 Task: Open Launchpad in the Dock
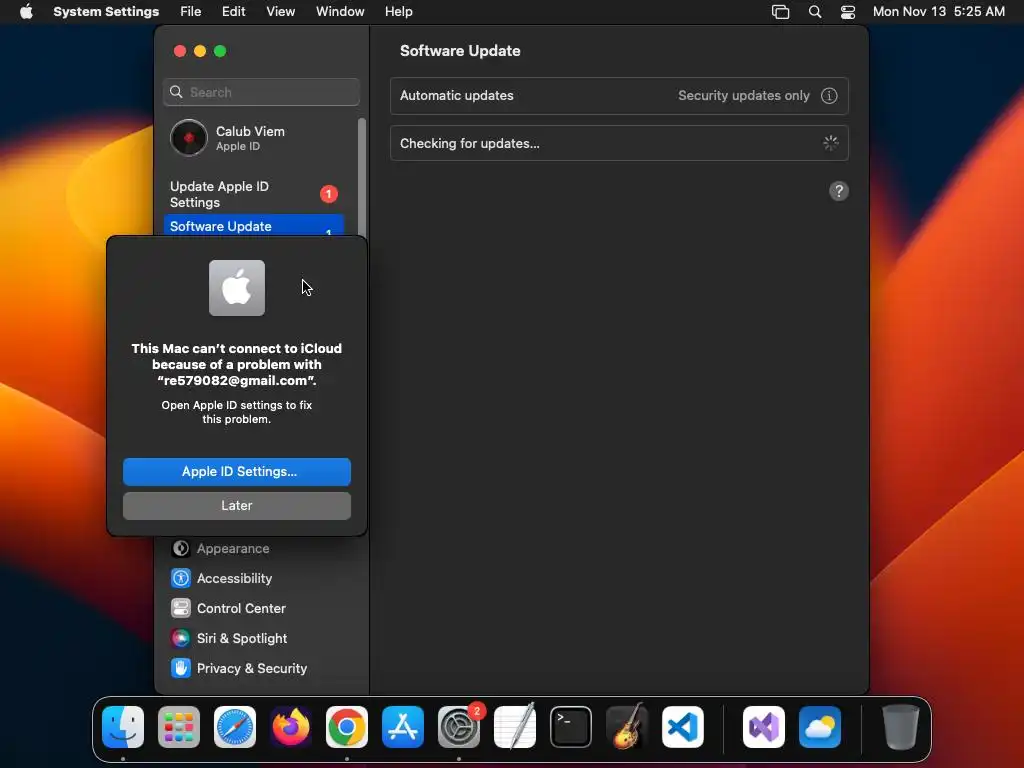(x=179, y=727)
